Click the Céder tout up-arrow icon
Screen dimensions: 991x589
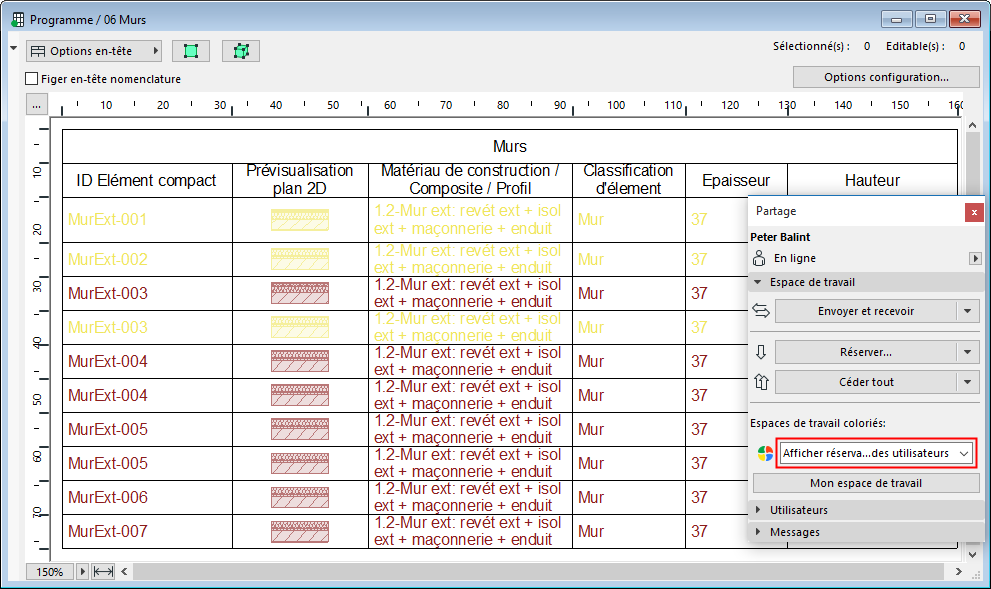(761, 382)
